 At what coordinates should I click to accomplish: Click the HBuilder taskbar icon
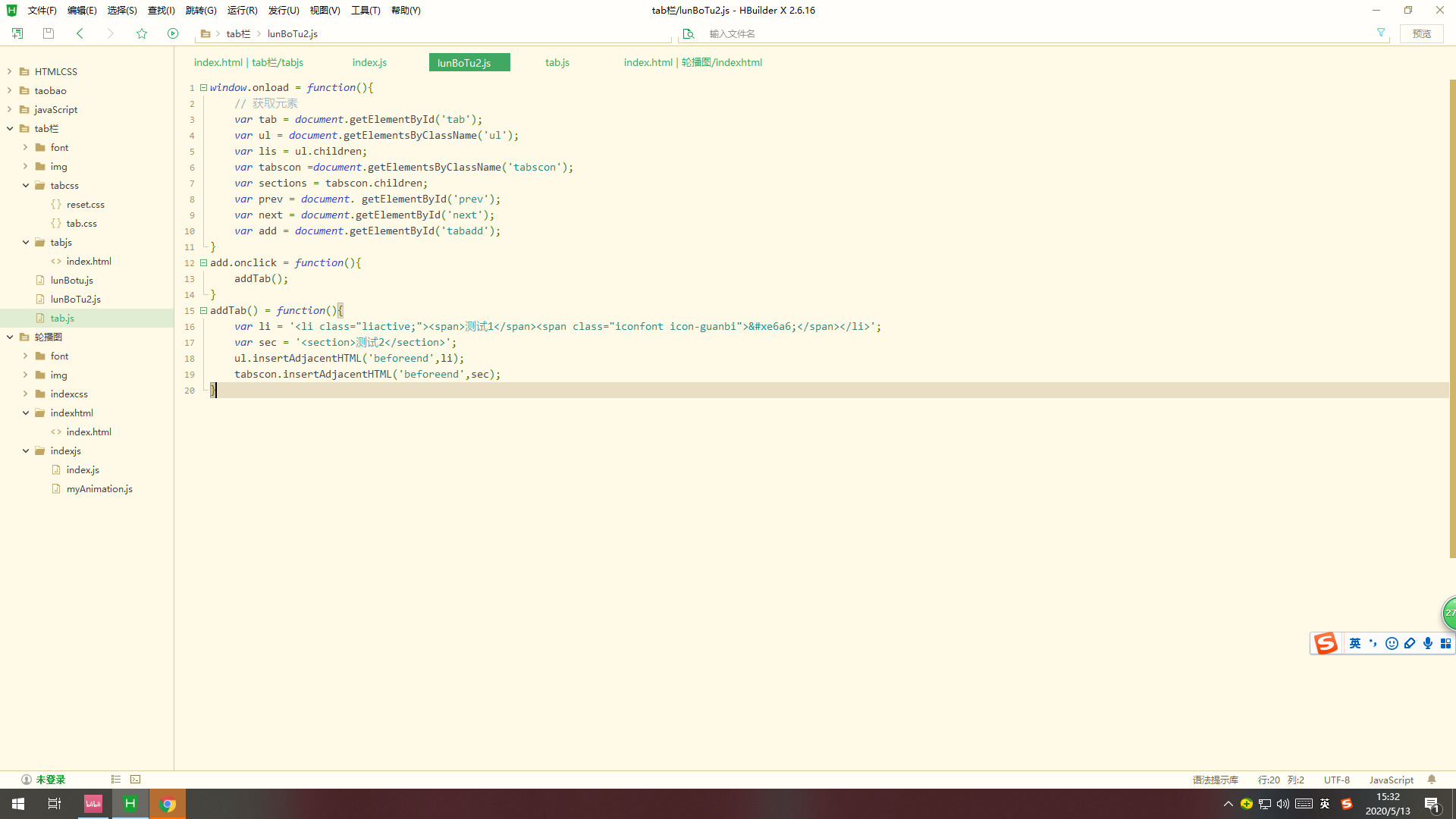tap(130, 804)
